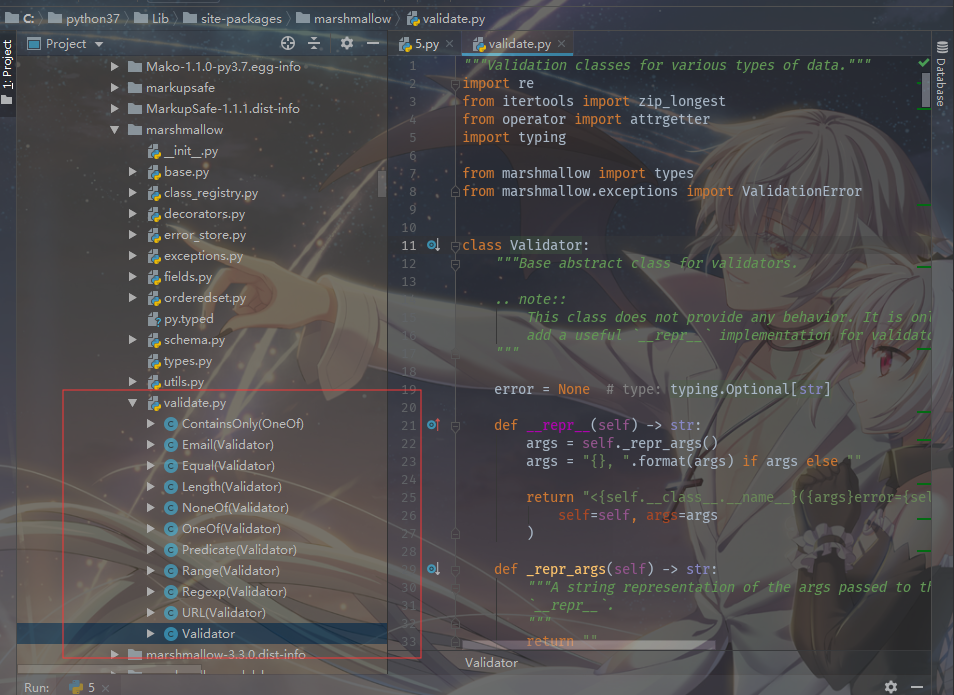954x695 pixels.
Task: Select the Email(Validator) class icon
Action: point(171,445)
